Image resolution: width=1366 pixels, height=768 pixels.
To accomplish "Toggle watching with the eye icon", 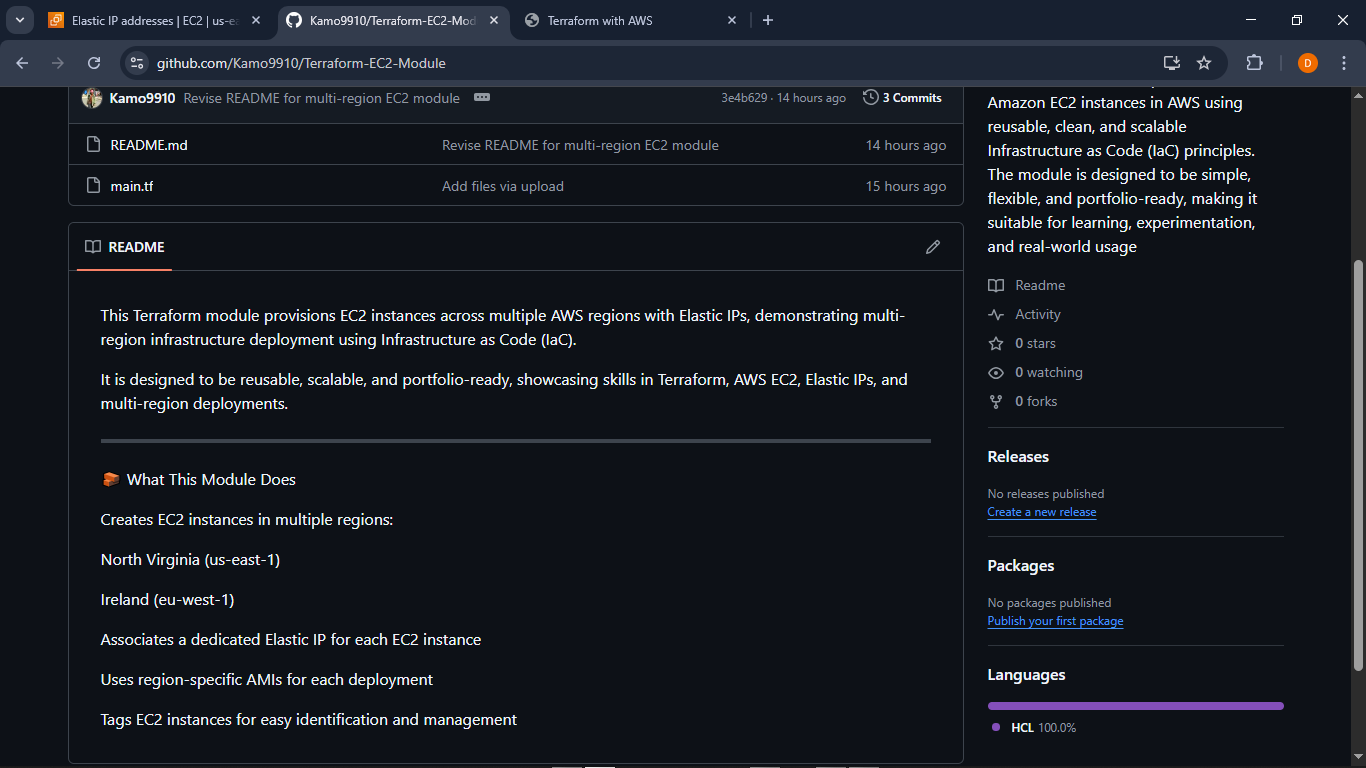I will (996, 372).
